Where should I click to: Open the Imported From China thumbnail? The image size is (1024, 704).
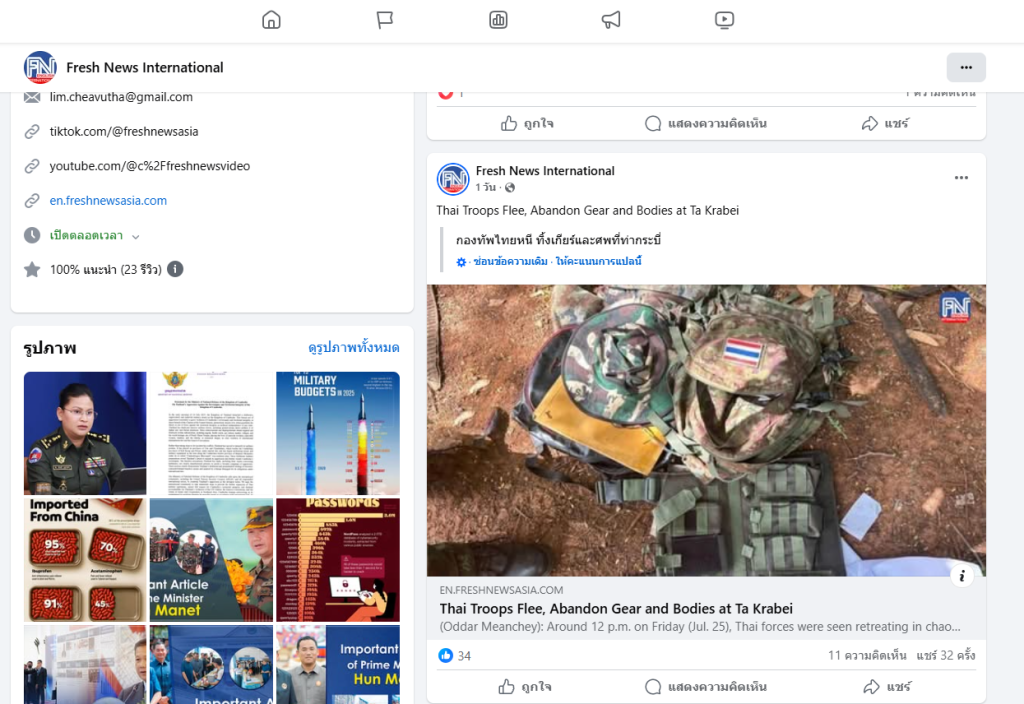coord(85,560)
